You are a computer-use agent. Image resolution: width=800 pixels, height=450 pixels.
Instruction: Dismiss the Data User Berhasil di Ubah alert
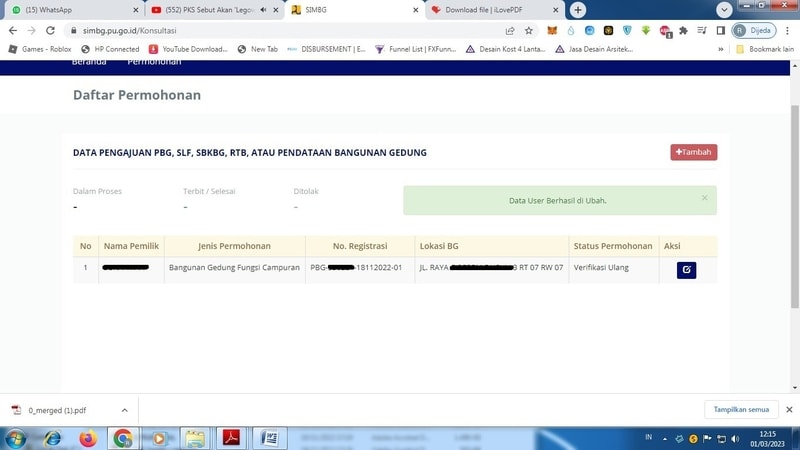coord(704,198)
